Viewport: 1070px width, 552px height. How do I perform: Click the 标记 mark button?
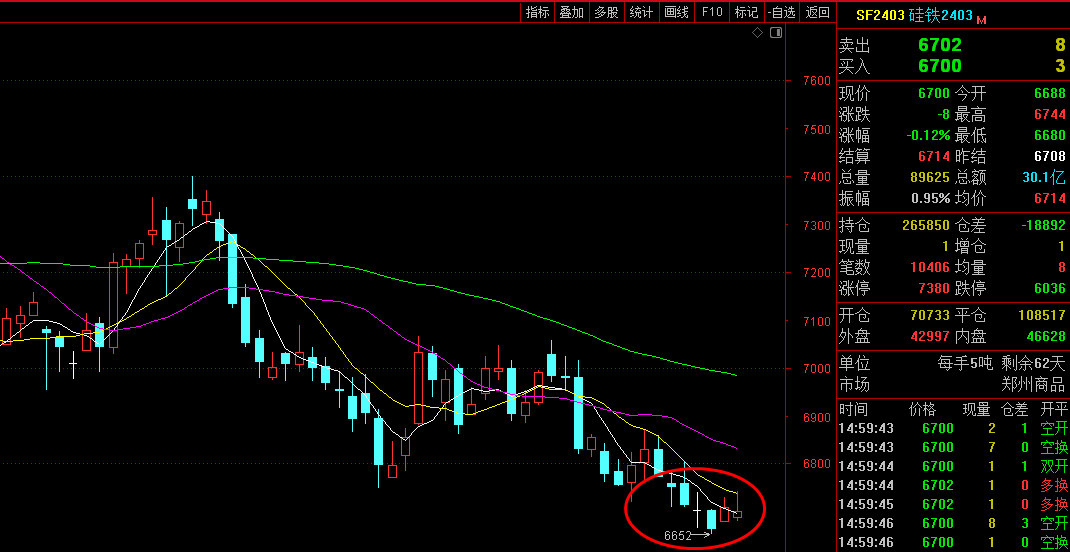click(746, 12)
